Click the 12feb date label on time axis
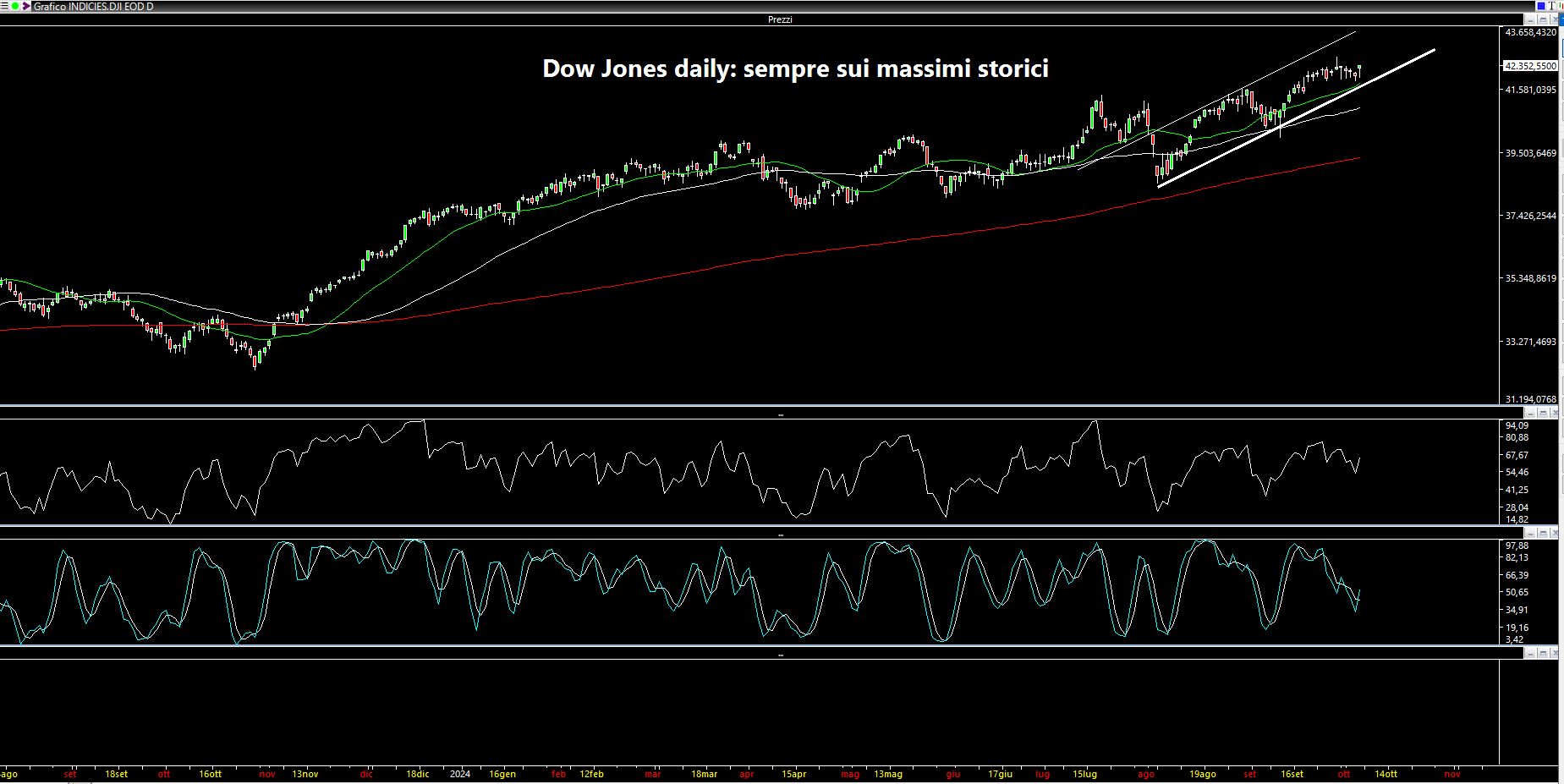This screenshot has width=1564, height=784. click(x=592, y=774)
